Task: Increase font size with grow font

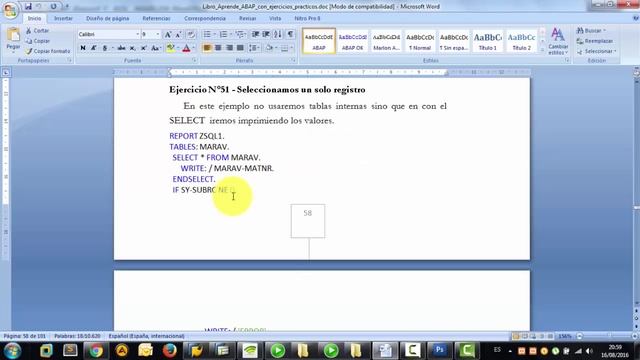Action: point(168,35)
